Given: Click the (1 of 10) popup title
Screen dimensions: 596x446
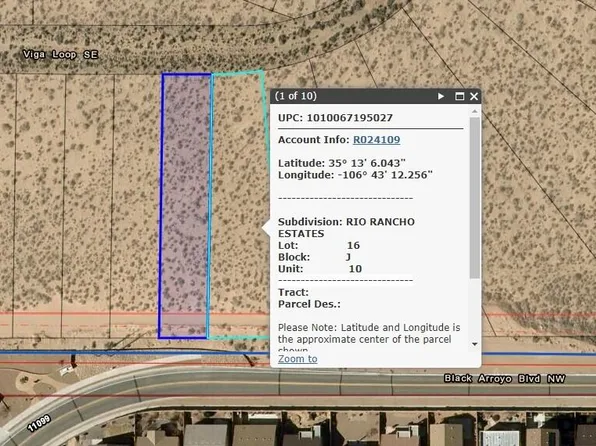Looking at the screenshot, I should click(295, 96).
